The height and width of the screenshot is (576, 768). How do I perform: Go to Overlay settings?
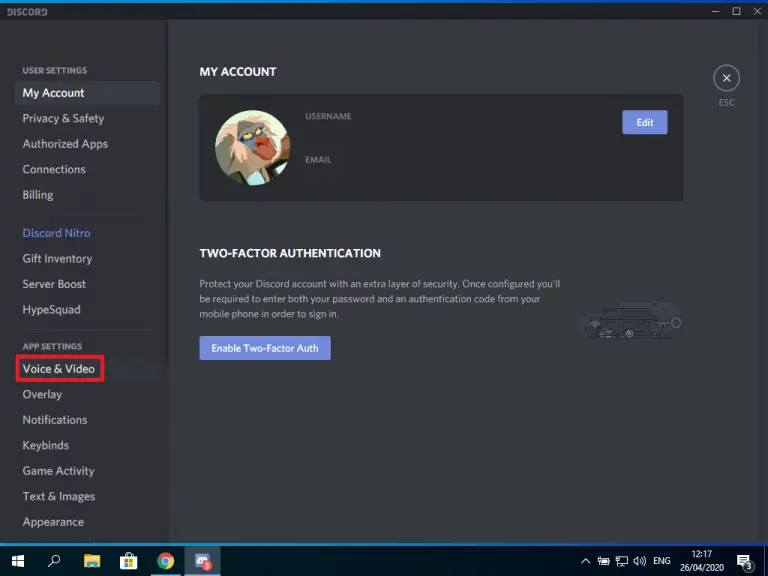coord(42,394)
